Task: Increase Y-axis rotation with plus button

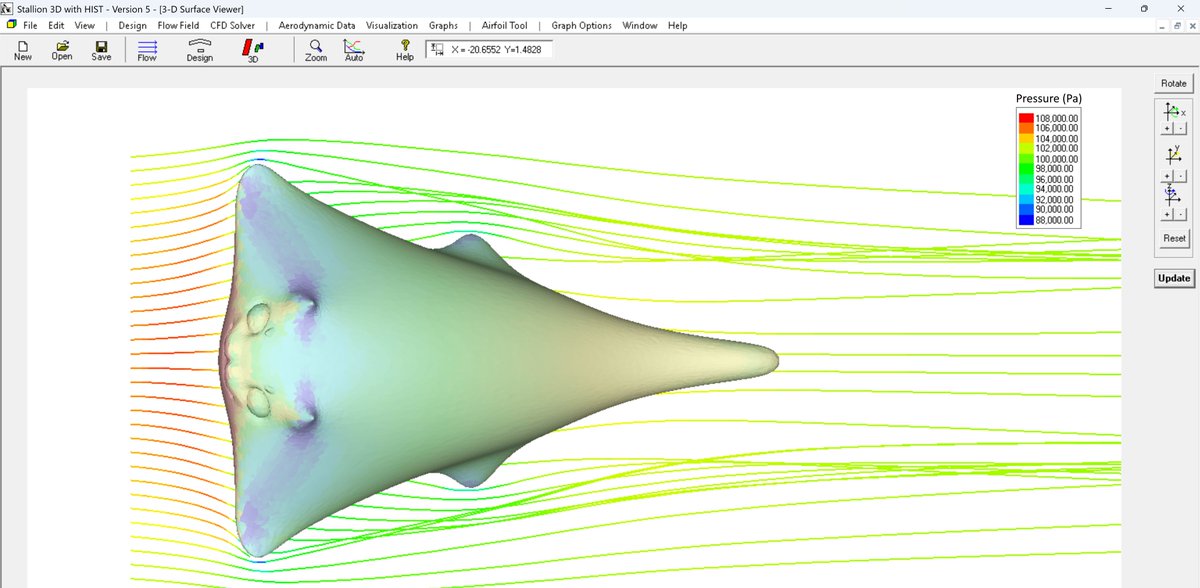Action: tap(1167, 176)
